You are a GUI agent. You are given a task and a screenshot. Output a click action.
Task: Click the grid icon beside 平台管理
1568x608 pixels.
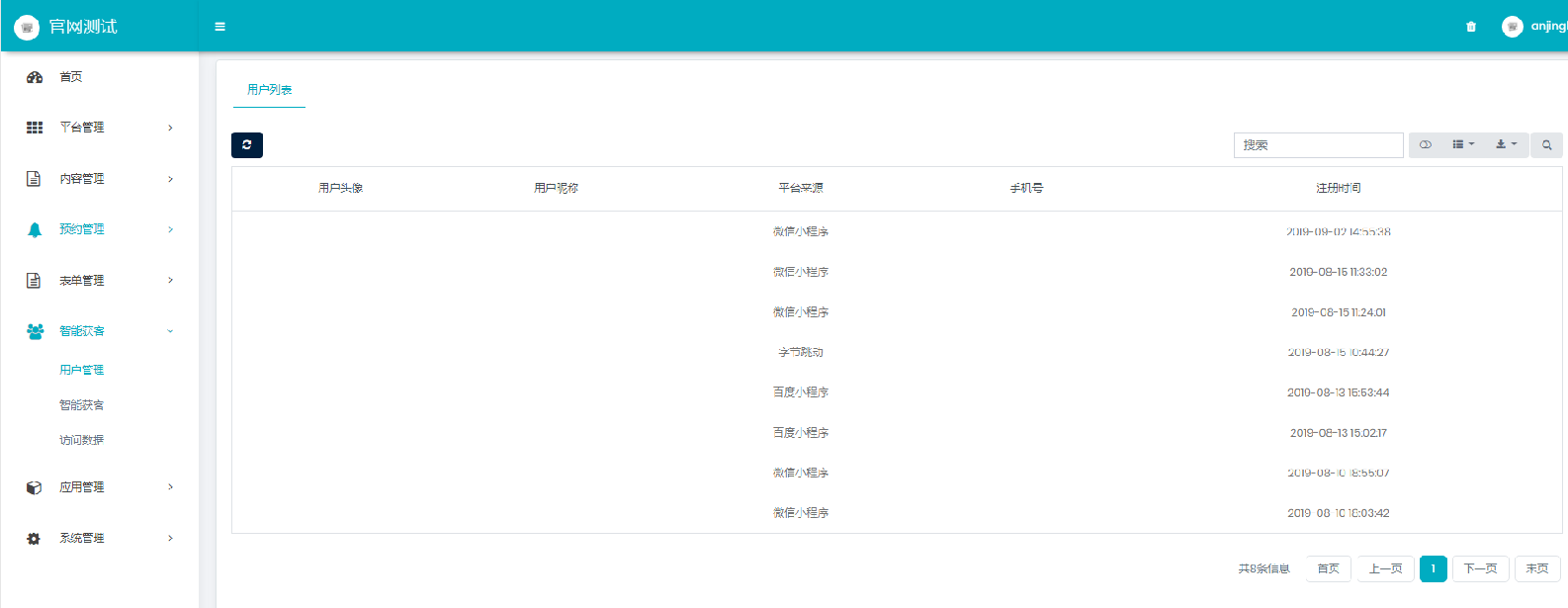pyautogui.click(x=35, y=128)
